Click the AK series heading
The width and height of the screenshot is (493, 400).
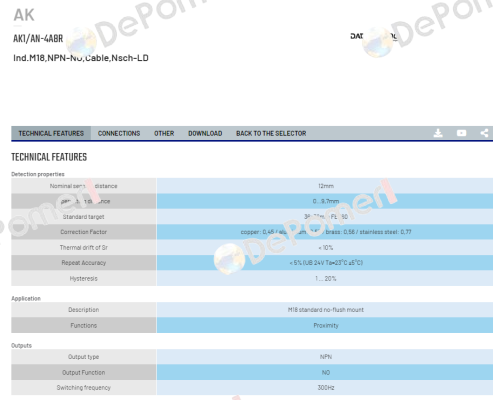pos(24,15)
